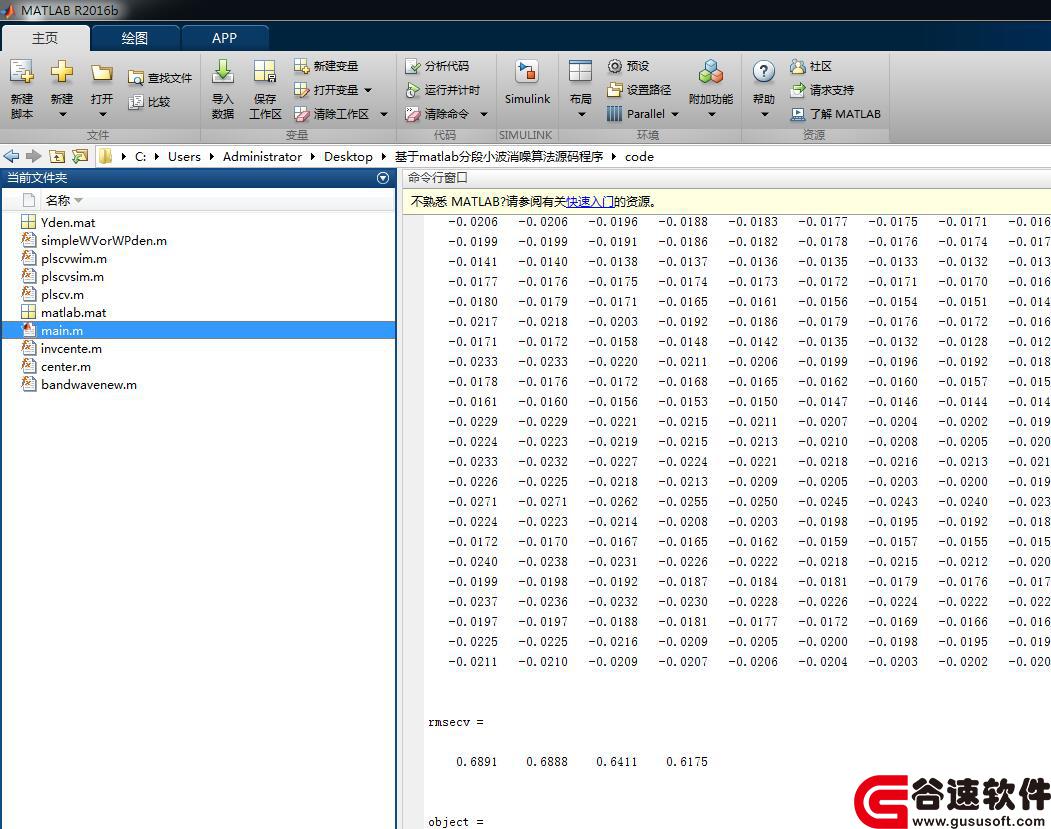Click Users in the address path
1051x829 pixels.
click(x=184, y=157)
